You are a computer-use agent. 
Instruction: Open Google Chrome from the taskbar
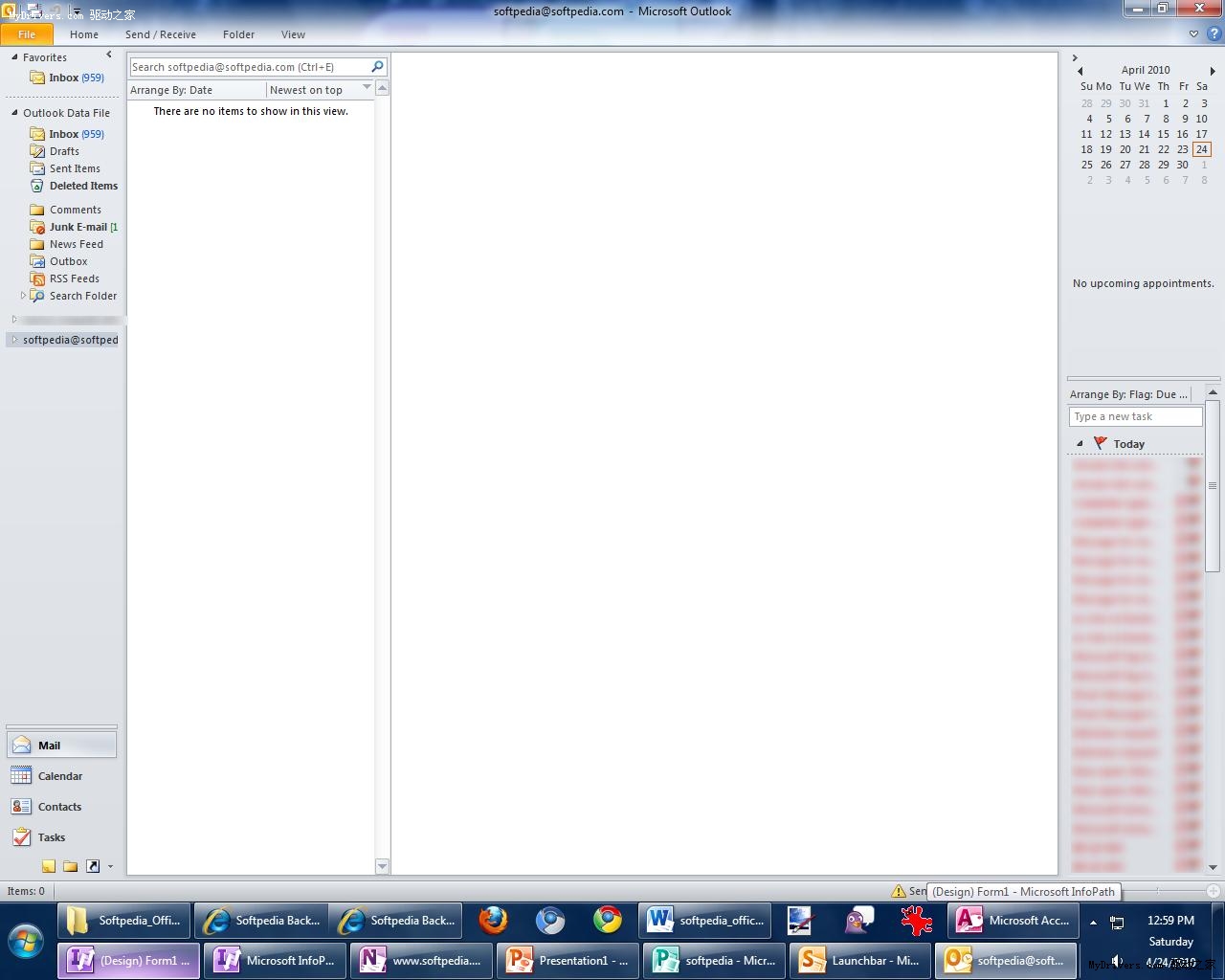click(608, 921)
